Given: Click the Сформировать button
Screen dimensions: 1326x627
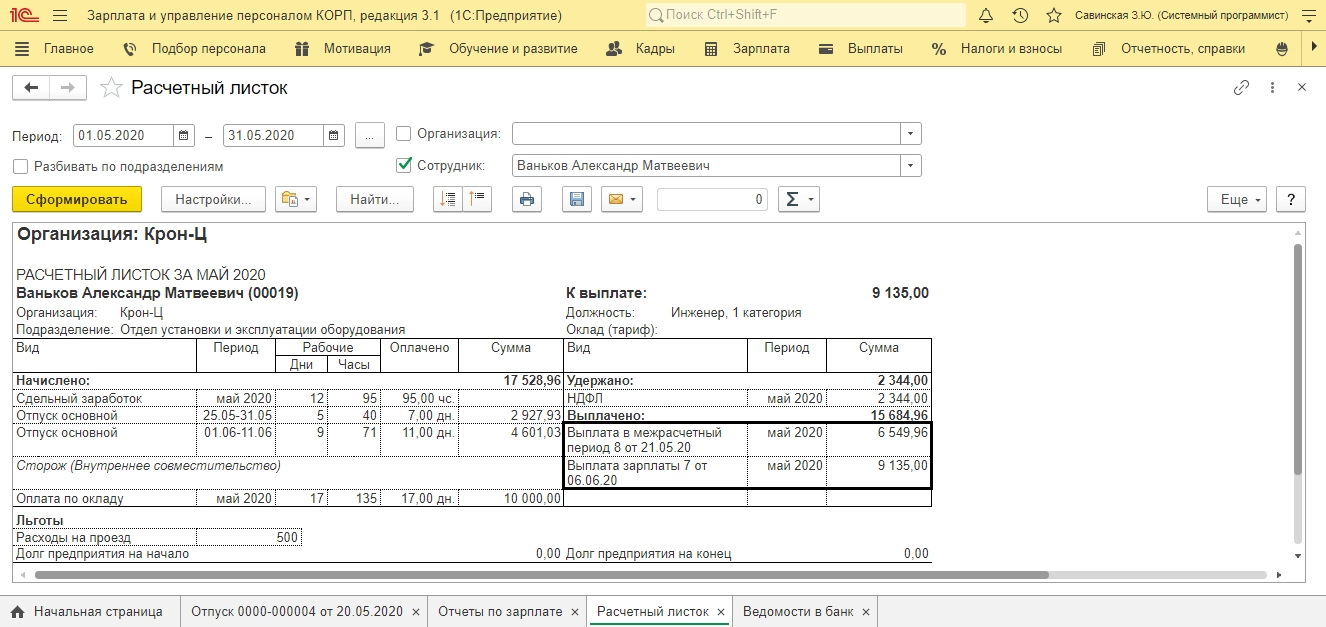Looking at the screenshot, I should coord(77,199).
